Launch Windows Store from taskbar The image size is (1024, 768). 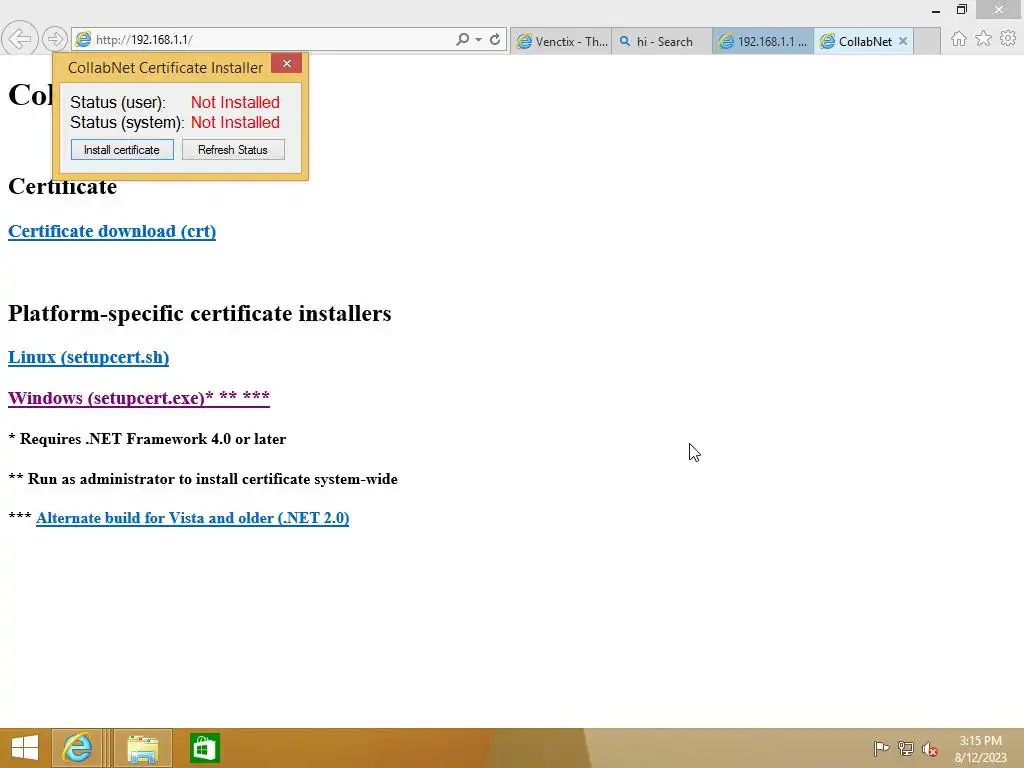click(x=204, y=748)
